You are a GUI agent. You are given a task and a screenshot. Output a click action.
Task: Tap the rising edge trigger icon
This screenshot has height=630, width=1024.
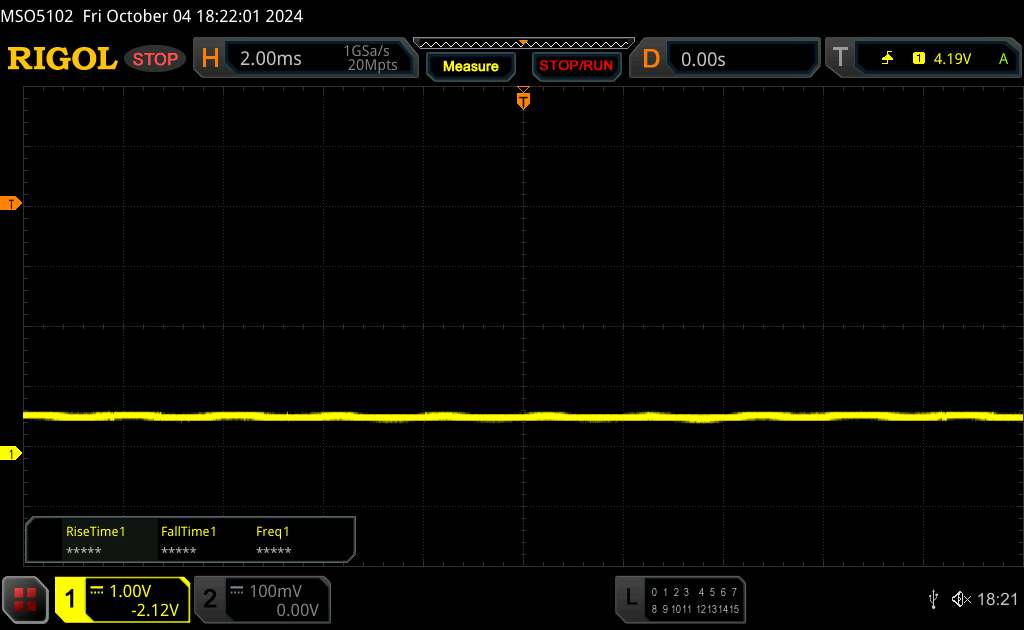pos(887,59)
